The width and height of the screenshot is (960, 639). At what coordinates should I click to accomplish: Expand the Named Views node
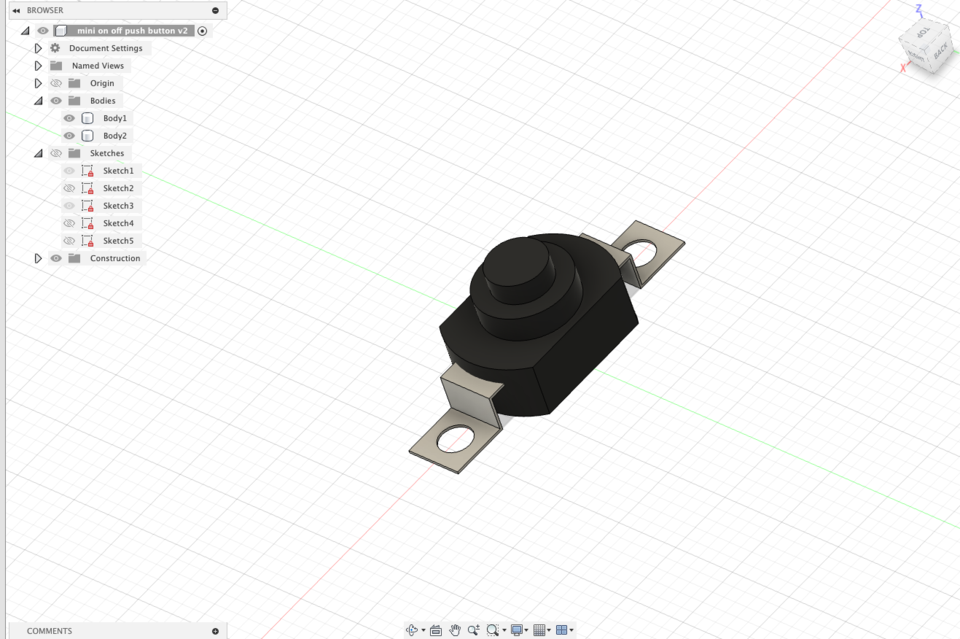click(x=37, y=65)
